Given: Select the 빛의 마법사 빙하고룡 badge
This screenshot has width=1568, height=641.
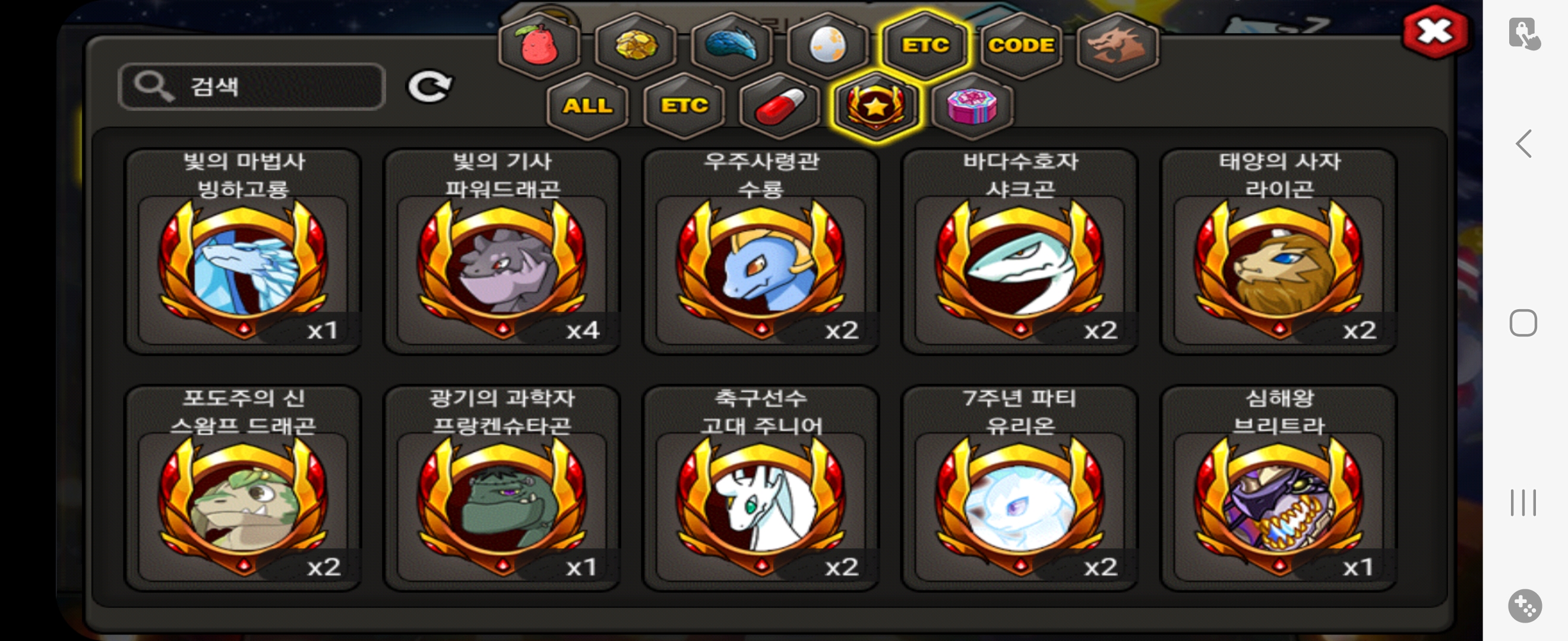Looking at the screenshot, I should (244, 251).
